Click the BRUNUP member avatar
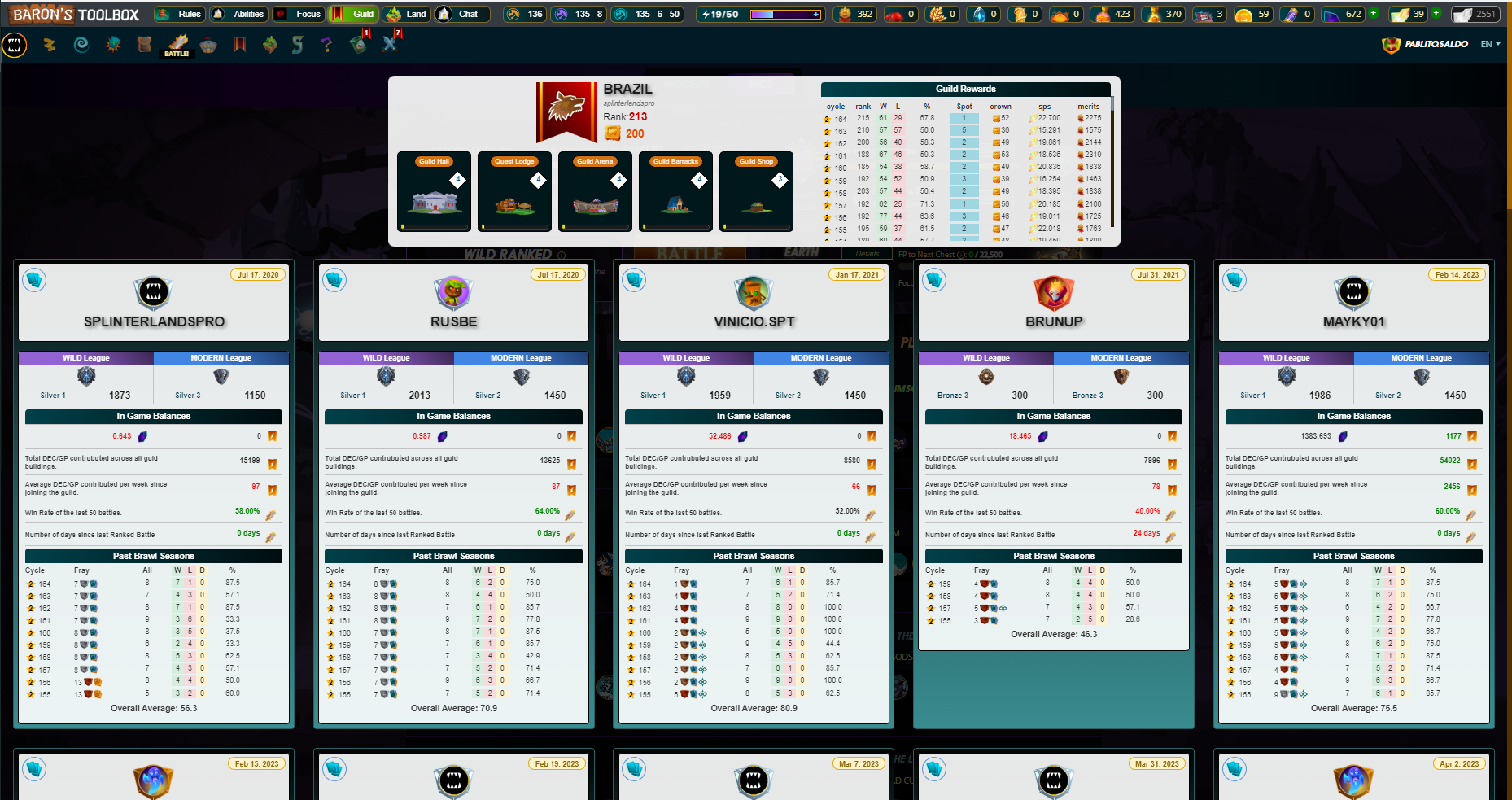Image resolution: width=1512 pixels, height=800 pixels. [1054, 293]
